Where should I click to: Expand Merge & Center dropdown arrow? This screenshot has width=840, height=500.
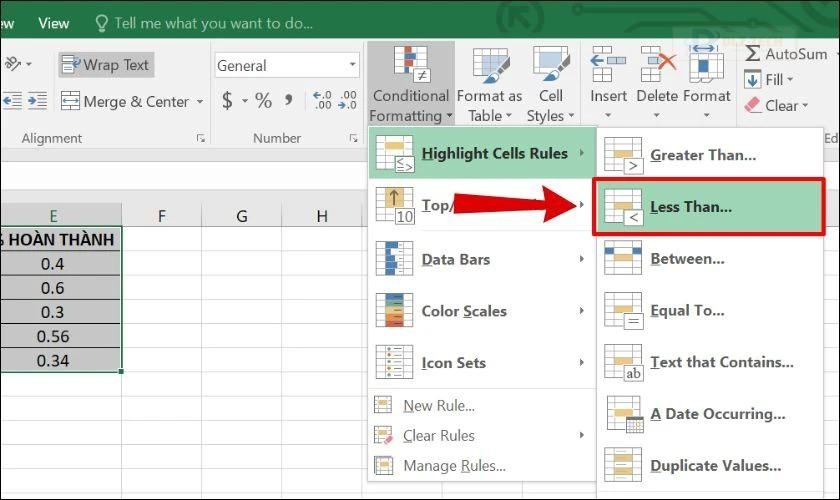point(200,101)
